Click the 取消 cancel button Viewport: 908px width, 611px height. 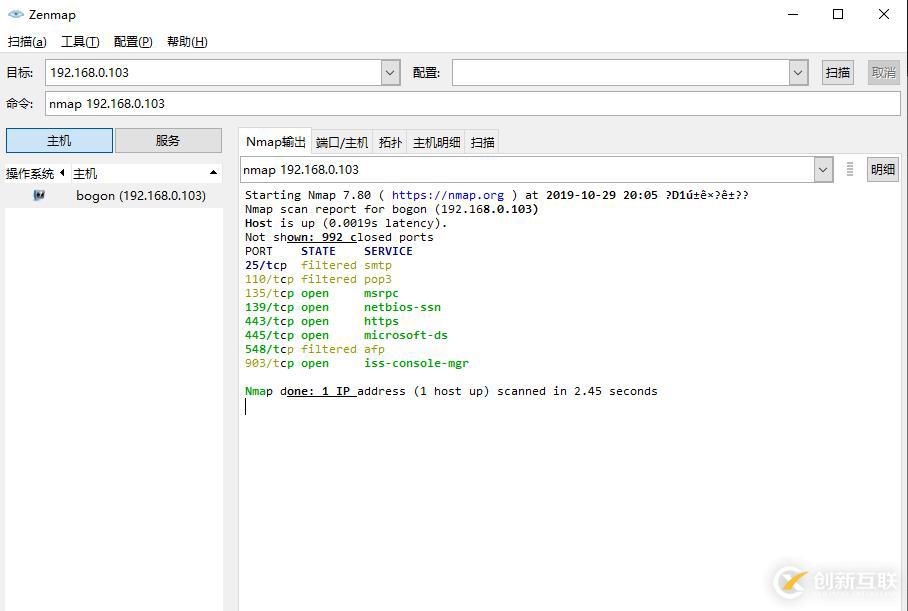883,73
